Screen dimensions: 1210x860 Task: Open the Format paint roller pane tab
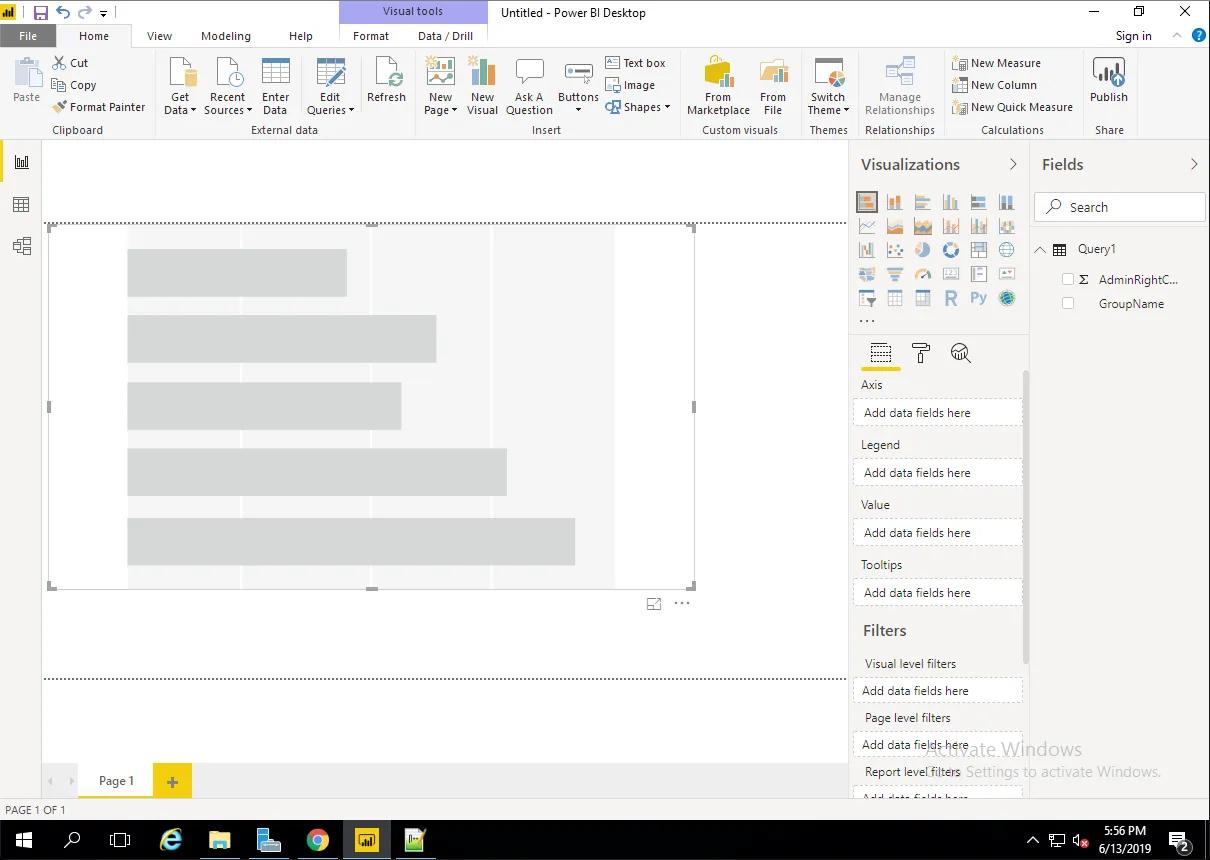click(921, 353)
